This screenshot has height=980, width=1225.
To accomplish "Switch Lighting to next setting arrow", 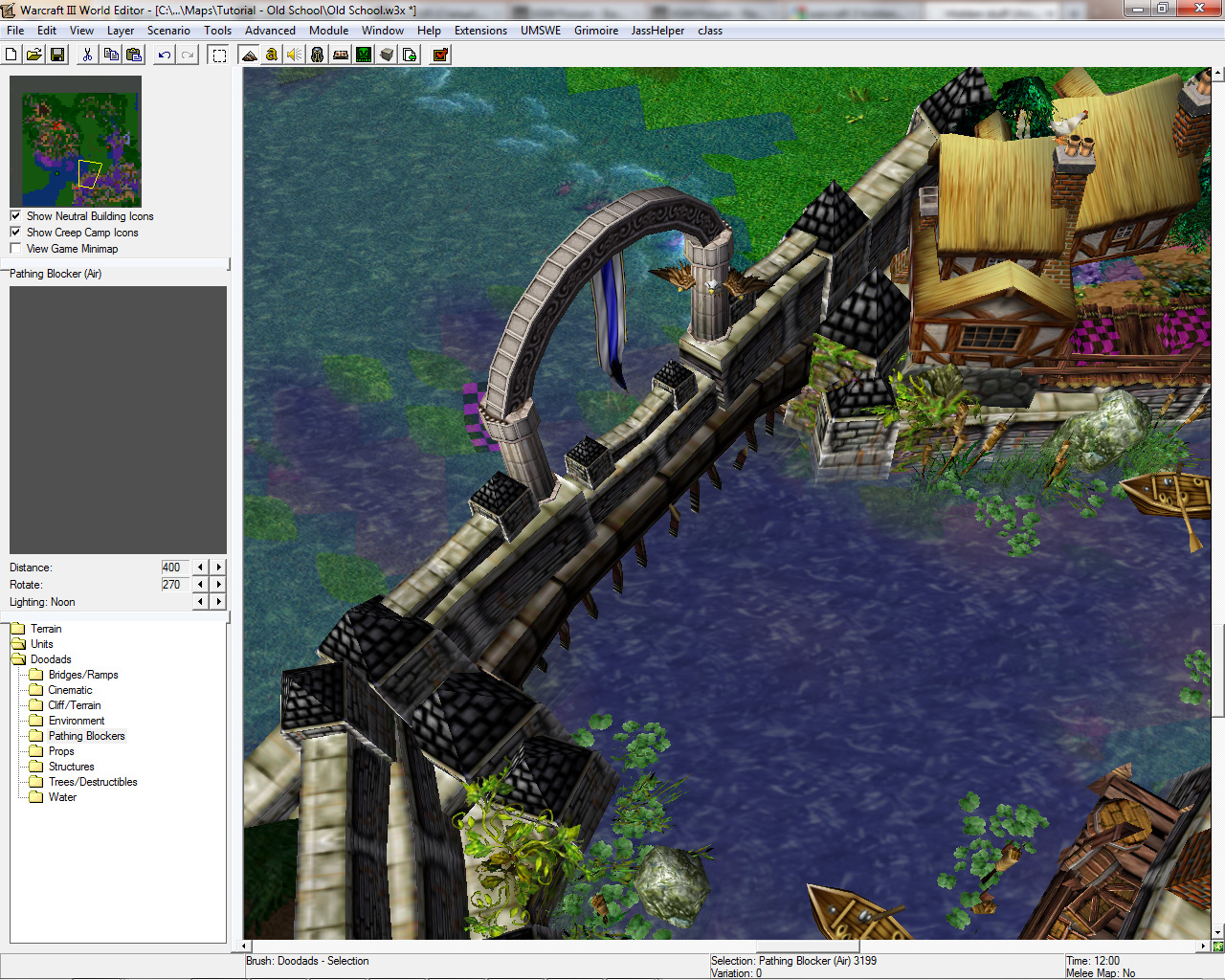I will coord(219,602).
